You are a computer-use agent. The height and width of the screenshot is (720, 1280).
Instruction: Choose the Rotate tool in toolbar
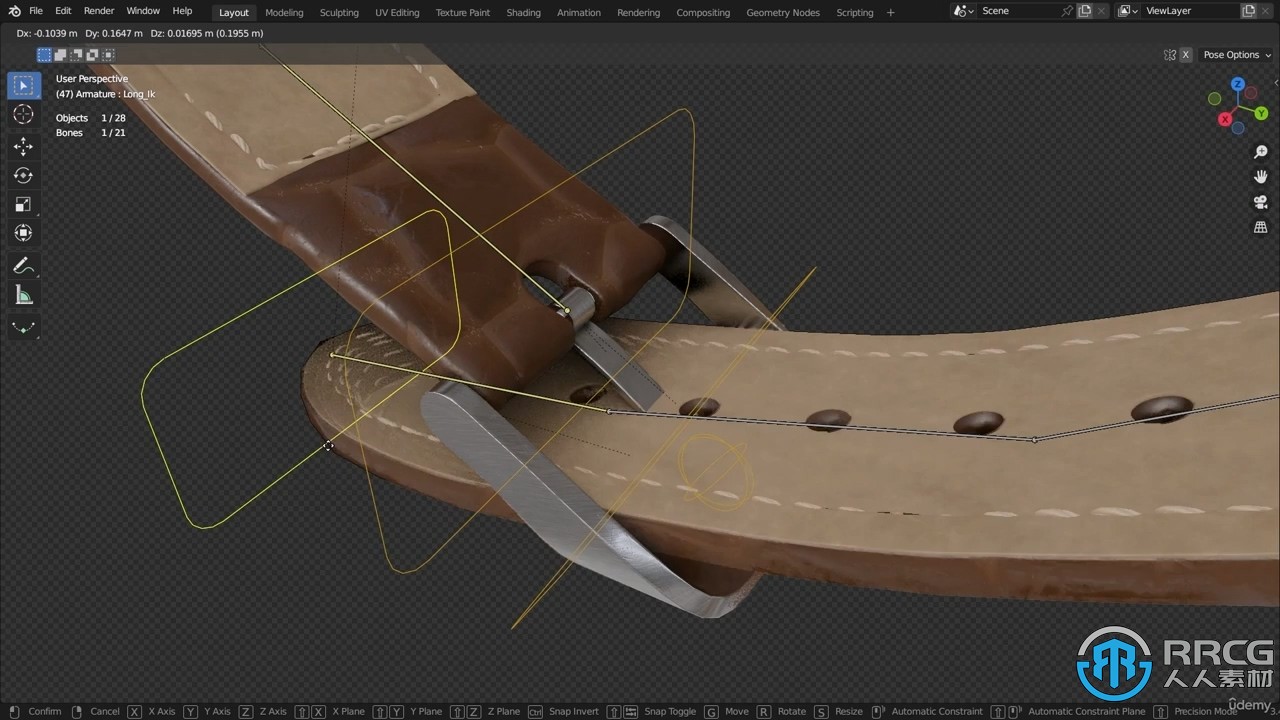23,175
